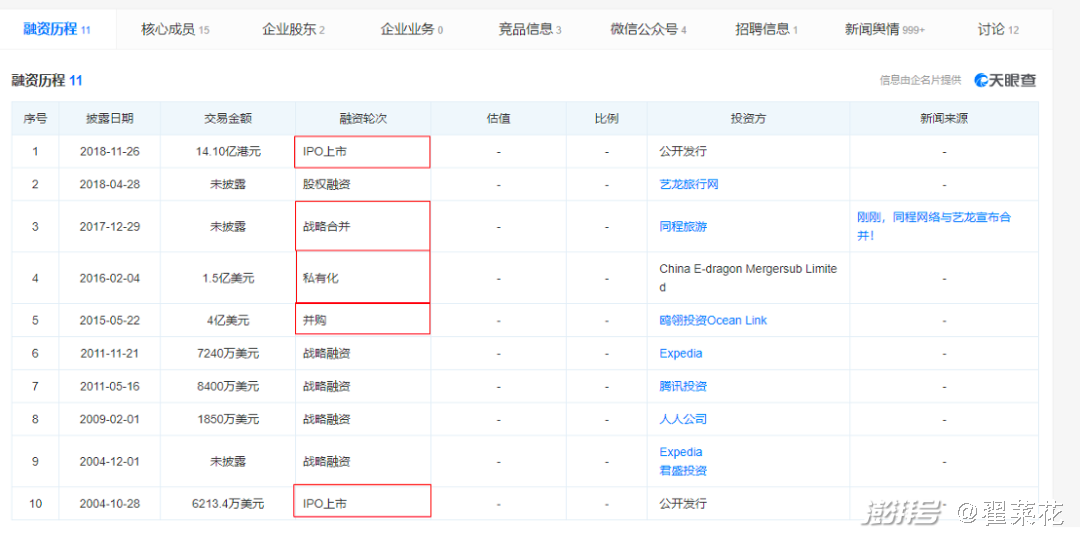Select the 企业业务 tab
Screen dimensions: 1080x533
click(411, 29)
